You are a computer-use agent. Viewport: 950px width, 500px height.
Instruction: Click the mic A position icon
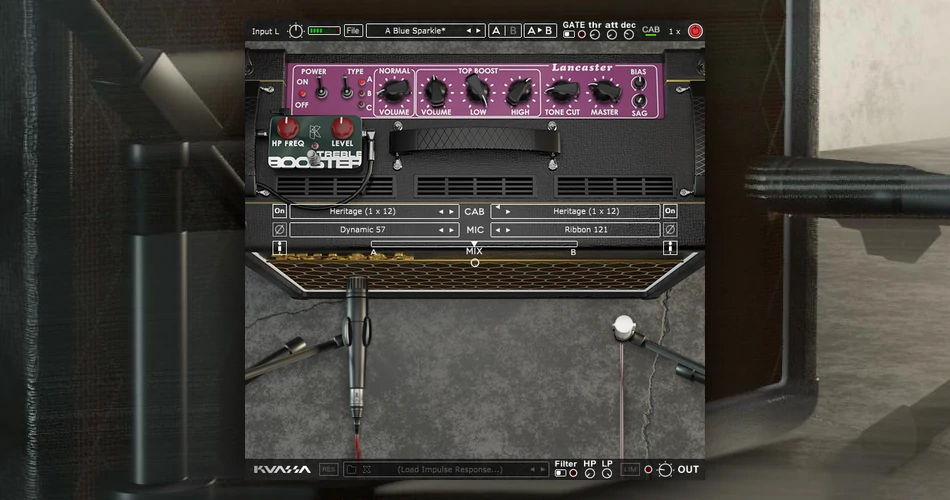279,247
